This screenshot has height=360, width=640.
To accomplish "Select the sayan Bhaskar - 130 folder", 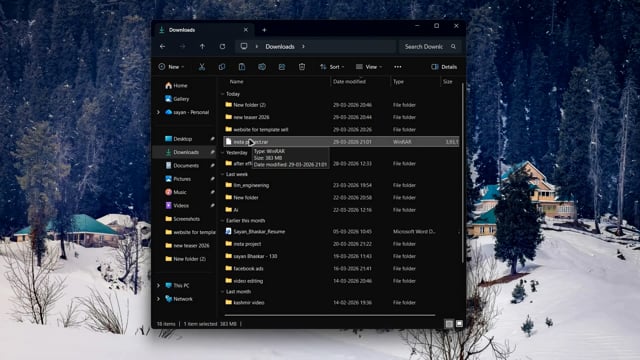I will [x=341, y=256].
